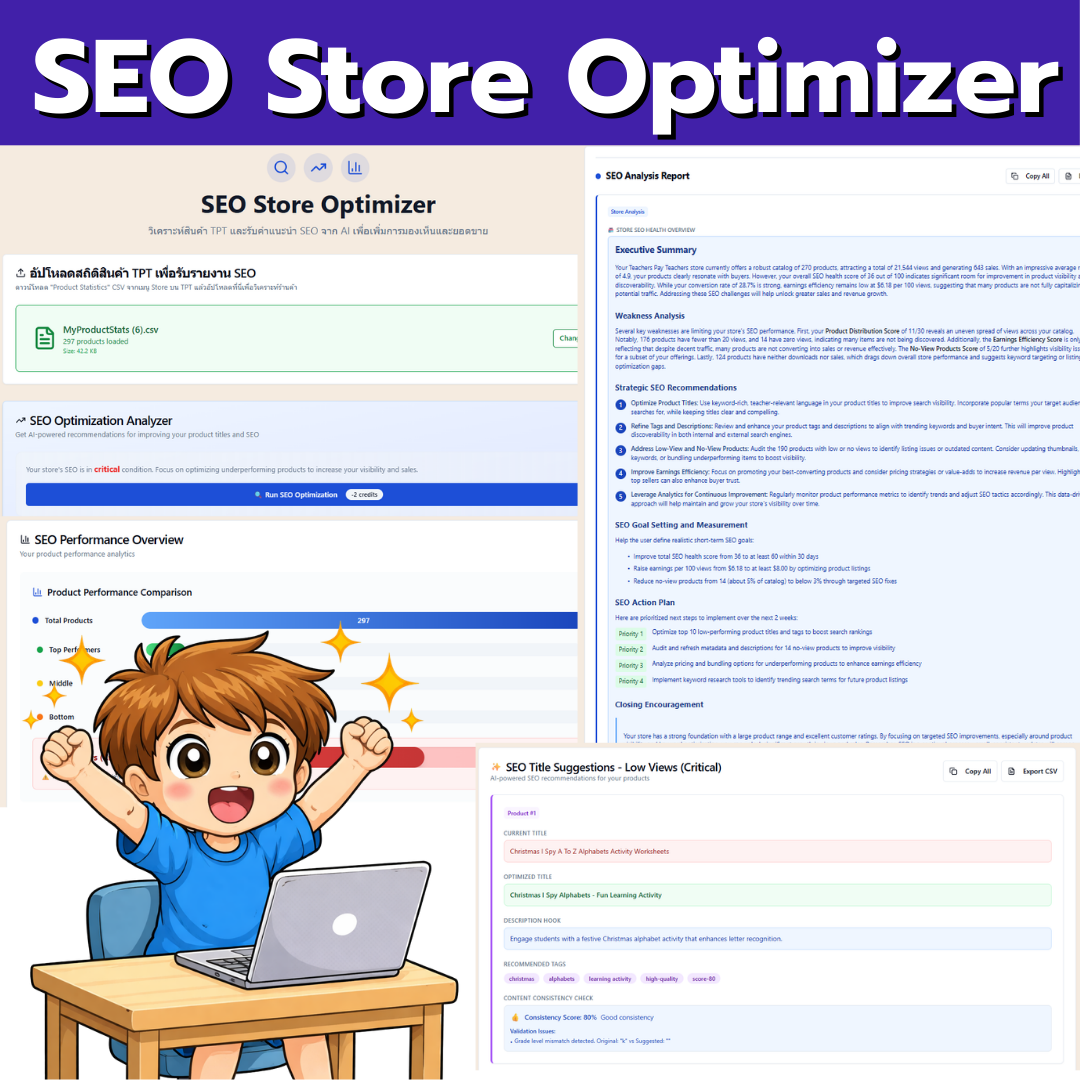Click the magnifying glass search icon
The width and height of the screenshot is (1080, 1080).
point(281,167)
